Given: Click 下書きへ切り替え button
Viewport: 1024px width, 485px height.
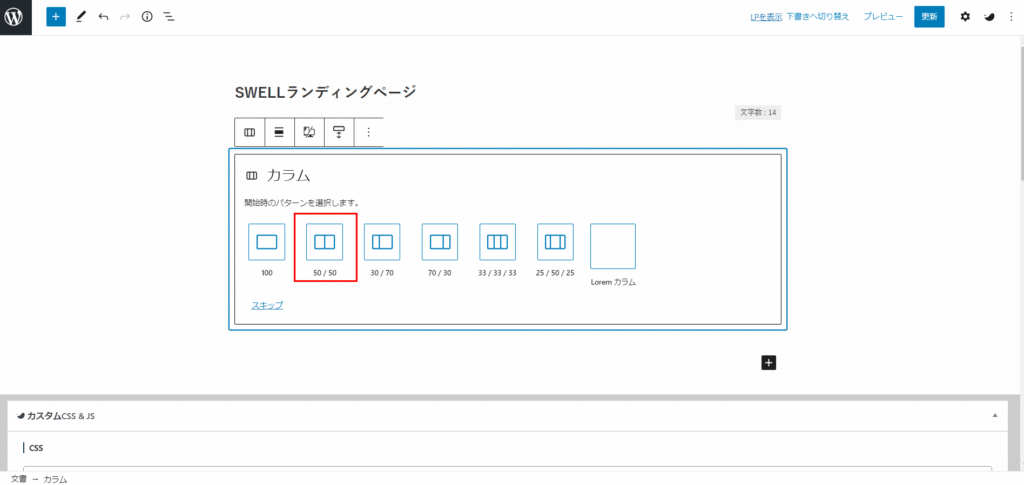Looking at the screenshot, I should (x=818, y=17).
